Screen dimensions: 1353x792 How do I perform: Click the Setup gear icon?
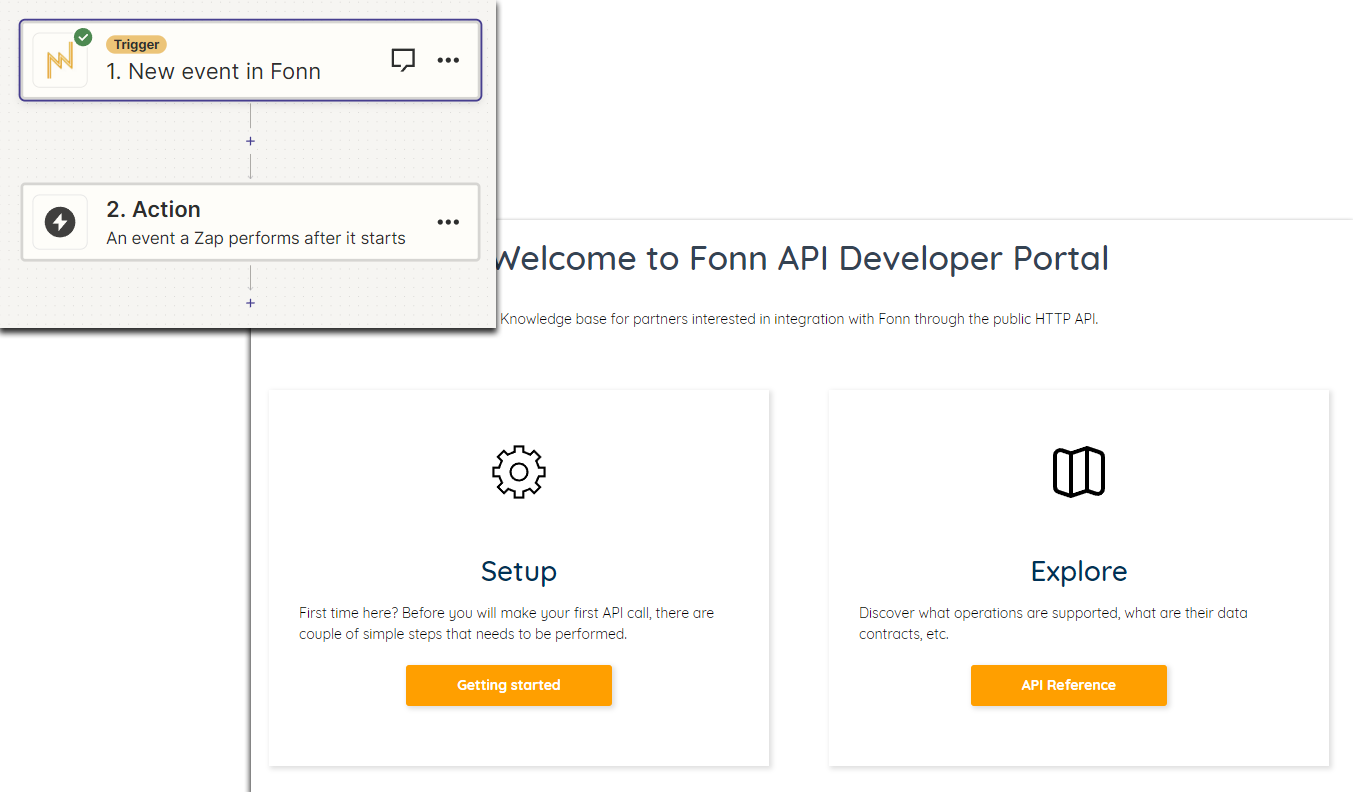coord(519,472)
